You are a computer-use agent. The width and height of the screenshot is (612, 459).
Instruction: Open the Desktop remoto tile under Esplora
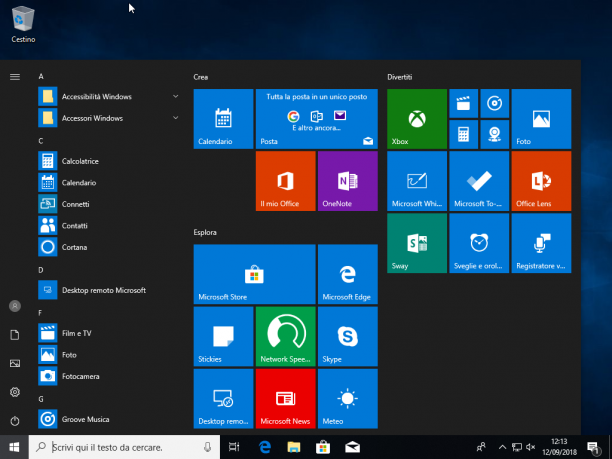223,399
